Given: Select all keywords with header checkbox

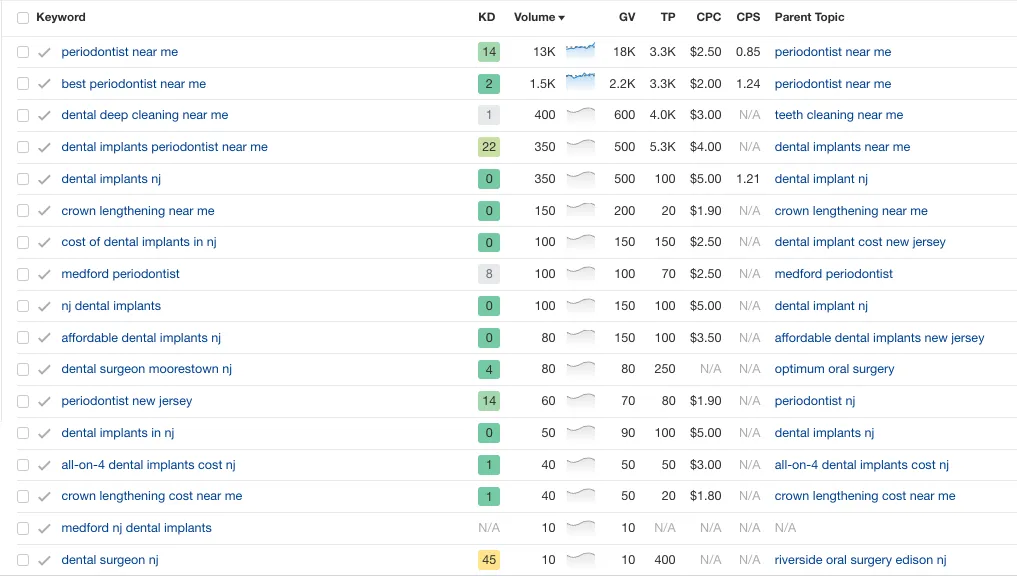Looking at the screenshot, I should click(23, 18).
